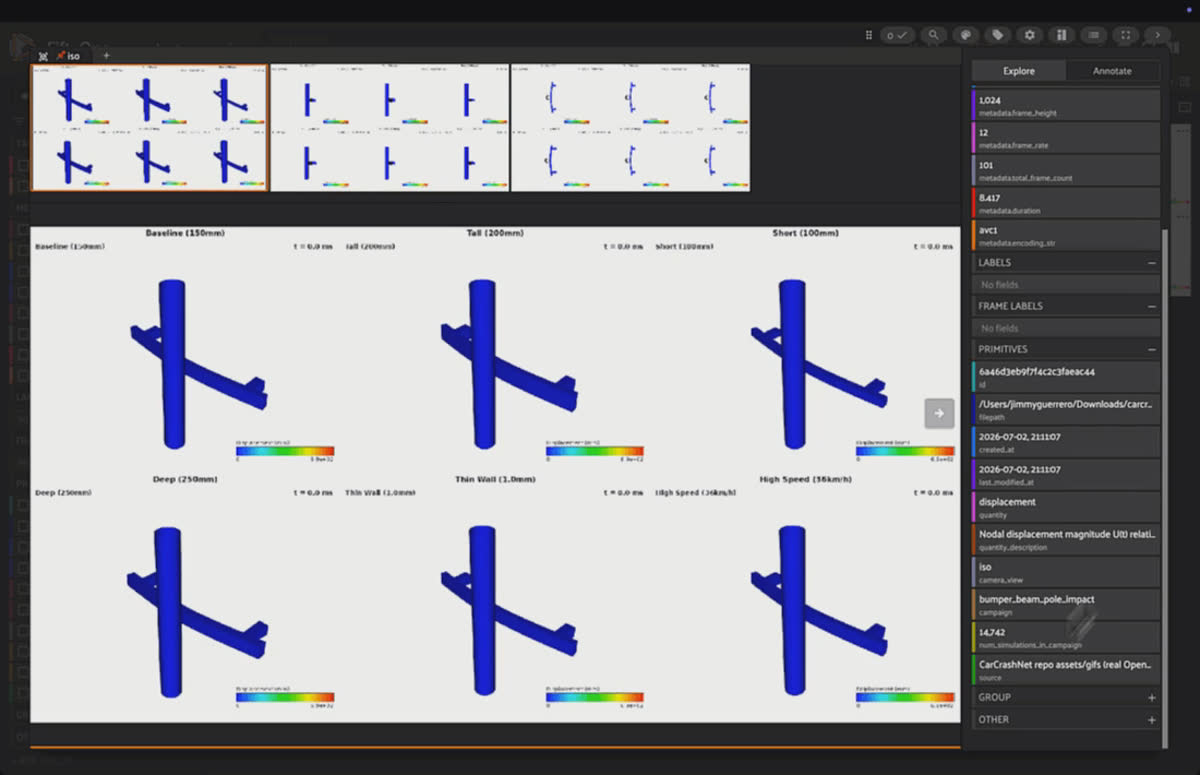Click the 6a46d3eb9f7f4c2c3faeac44 id field
Image resolution: width=1200 pixels, height=775 pixels.
pyautogui.click(x=1066, y=377)
